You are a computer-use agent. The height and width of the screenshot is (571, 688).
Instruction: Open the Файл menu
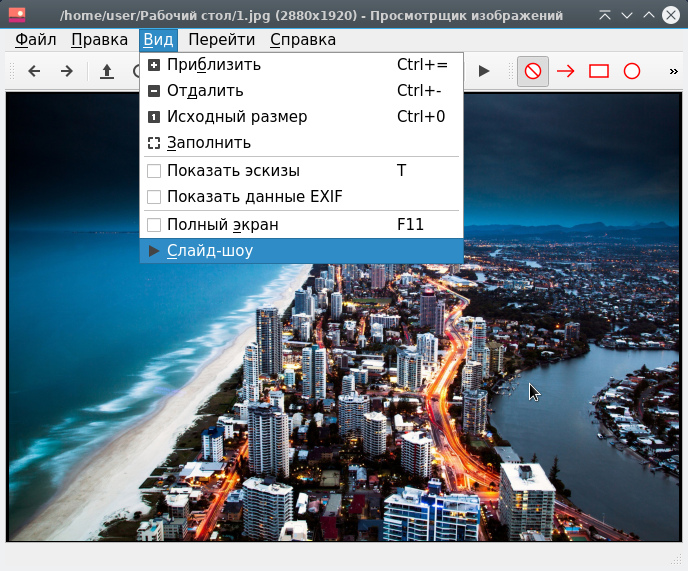(36, 40)
